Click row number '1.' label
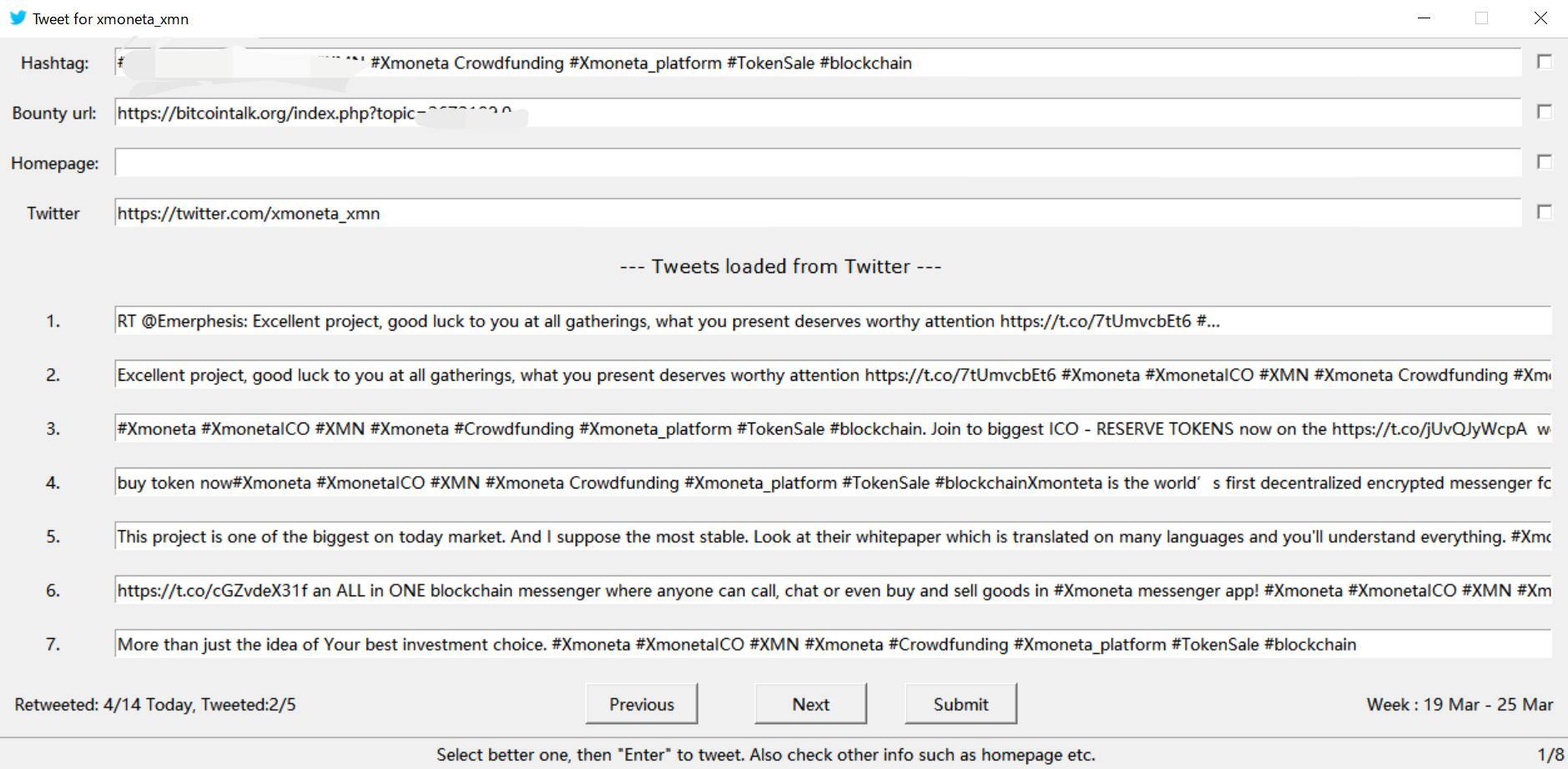 coord(53,321)
